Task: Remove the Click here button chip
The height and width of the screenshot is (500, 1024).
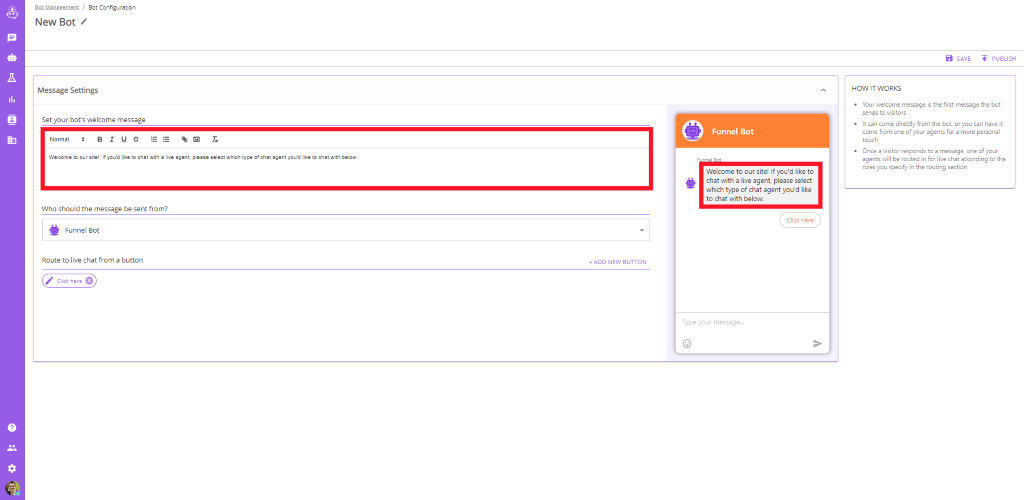Action: 89,281
